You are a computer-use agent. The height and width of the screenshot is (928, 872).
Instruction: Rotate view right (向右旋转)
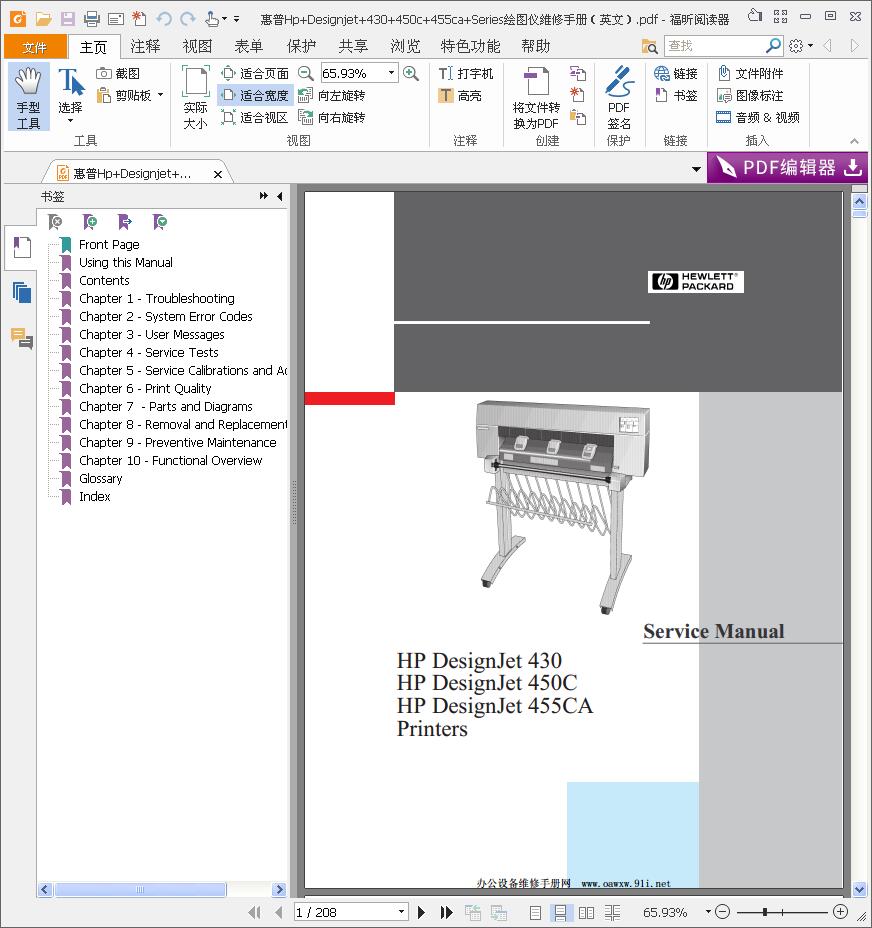(332, 117)
